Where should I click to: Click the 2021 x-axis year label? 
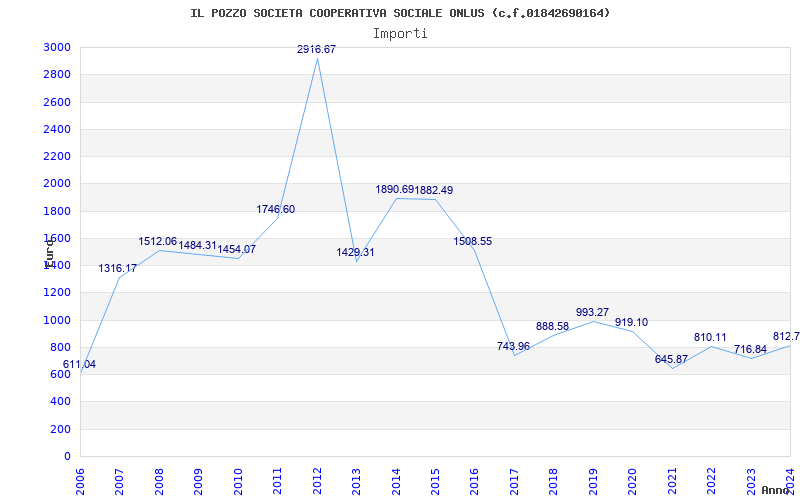tap(672, 482)
